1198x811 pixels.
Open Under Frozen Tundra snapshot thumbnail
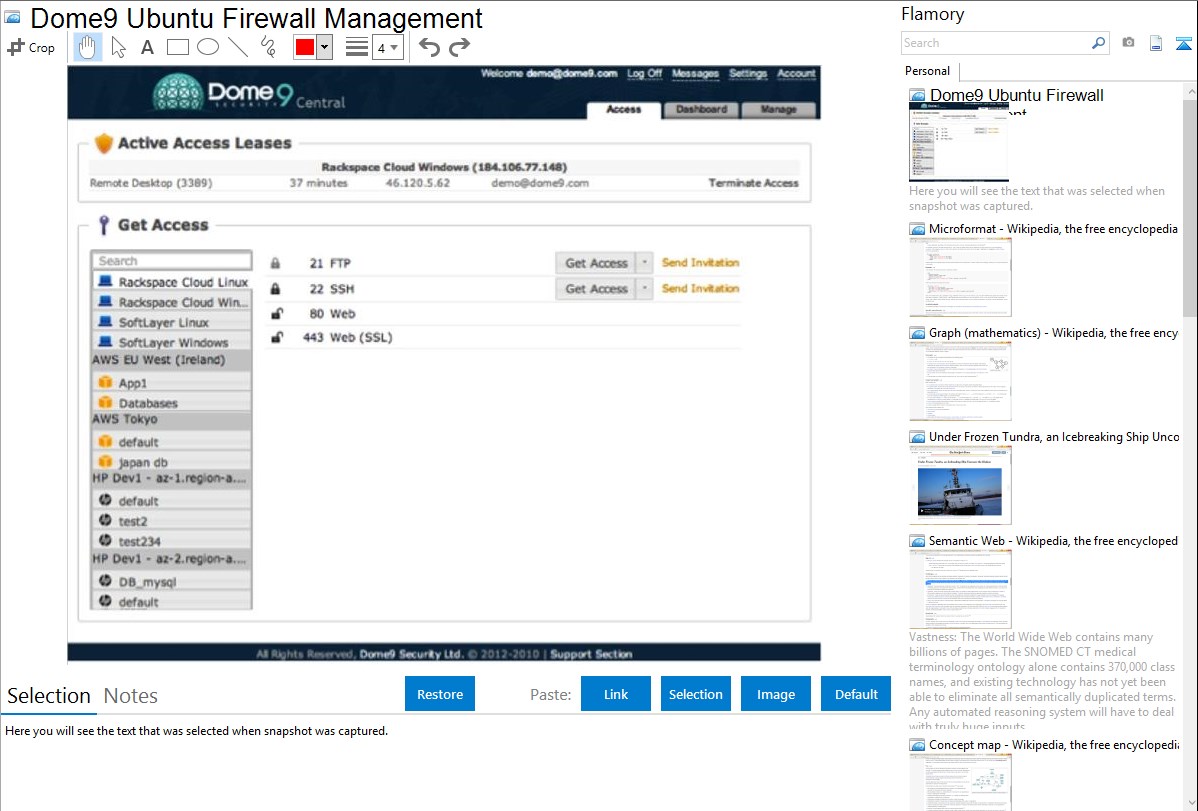[960, 485]
